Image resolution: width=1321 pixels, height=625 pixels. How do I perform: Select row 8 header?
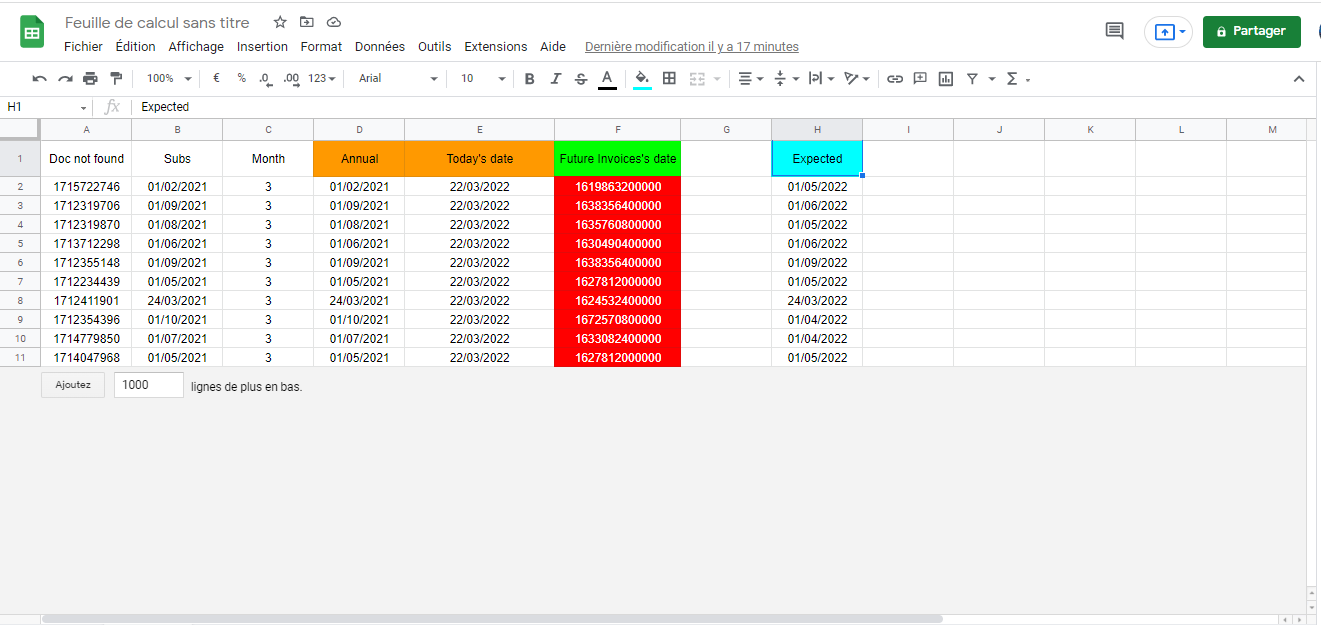[20, 301]
